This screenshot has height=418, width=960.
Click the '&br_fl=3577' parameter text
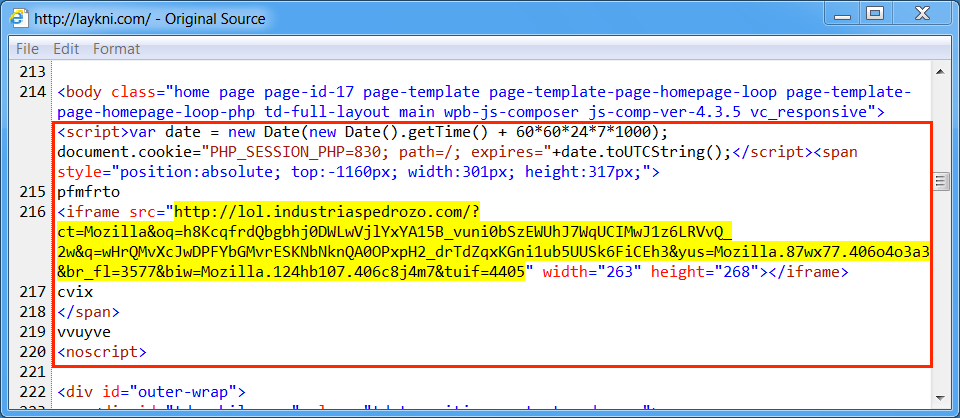[107, 272]
